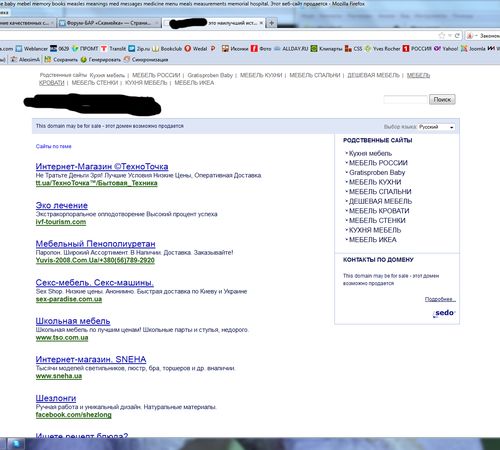The width and height of the screenshot is (500, 450).
Task: Click the Подробнее... link in sidebar
Action: click(440, 299)
